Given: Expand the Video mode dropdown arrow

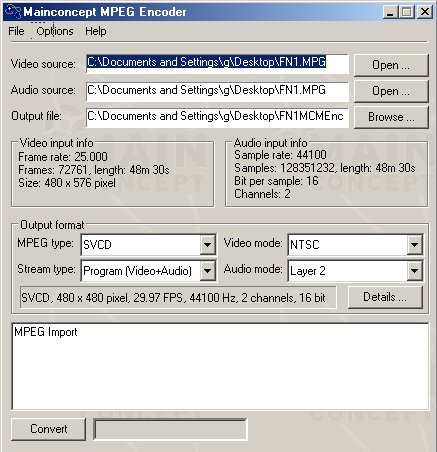Looking at the screenshot, I should (414, 245).
